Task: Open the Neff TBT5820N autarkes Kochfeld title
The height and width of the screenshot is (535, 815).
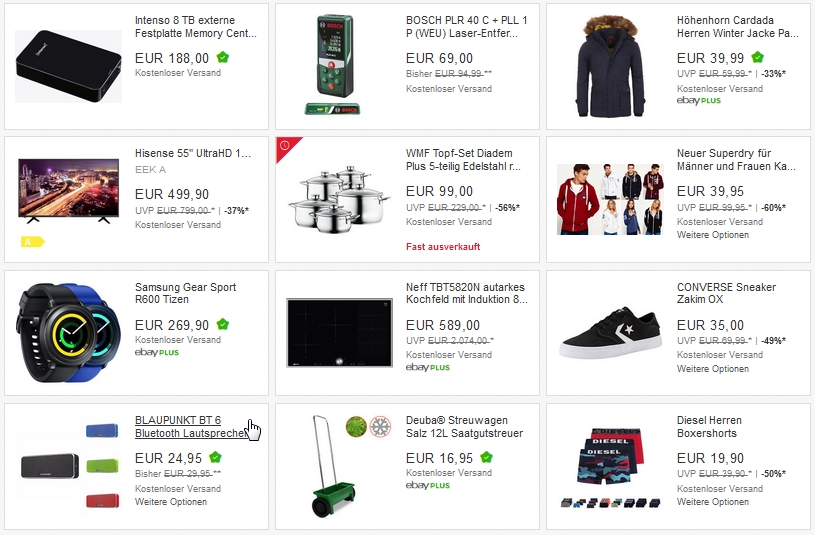Action: (466, 293)
